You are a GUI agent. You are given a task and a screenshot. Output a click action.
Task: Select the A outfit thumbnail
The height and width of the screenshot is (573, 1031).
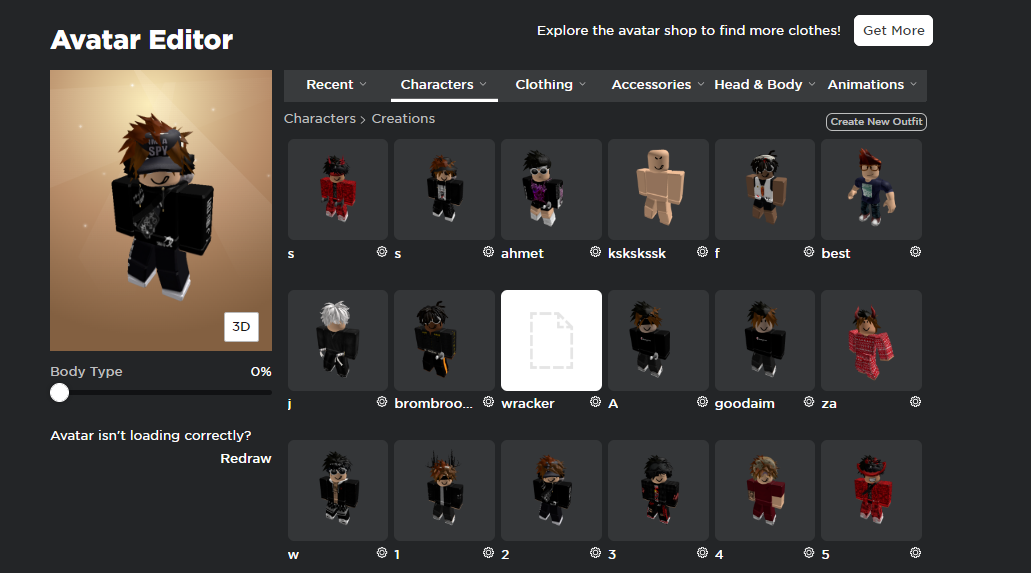[658, 340]
